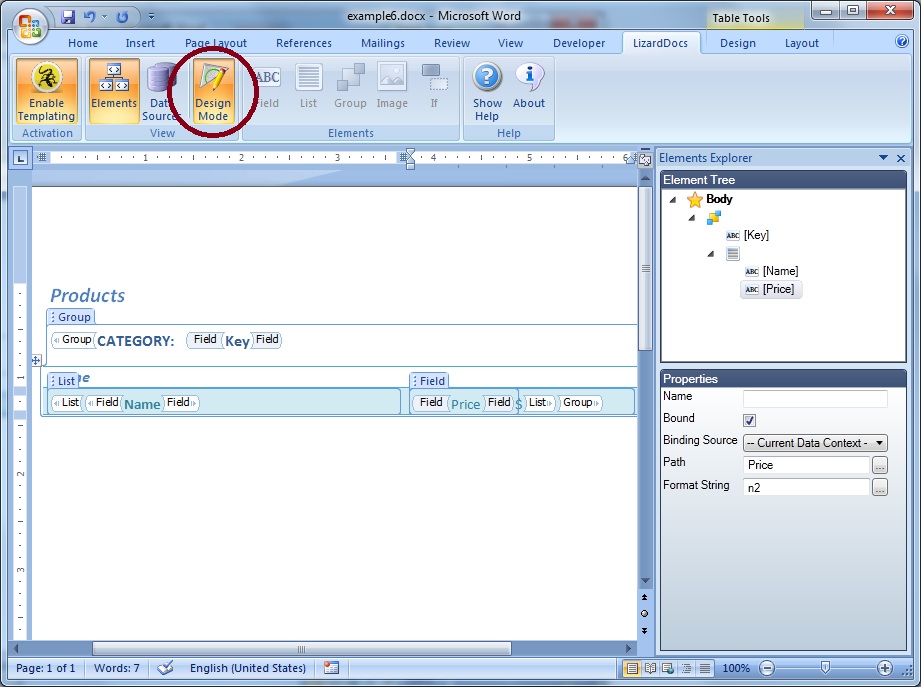921x687 pixels.
Task: Click the ruler toggle above the vertical scrollbar
Action: point(645,158)
